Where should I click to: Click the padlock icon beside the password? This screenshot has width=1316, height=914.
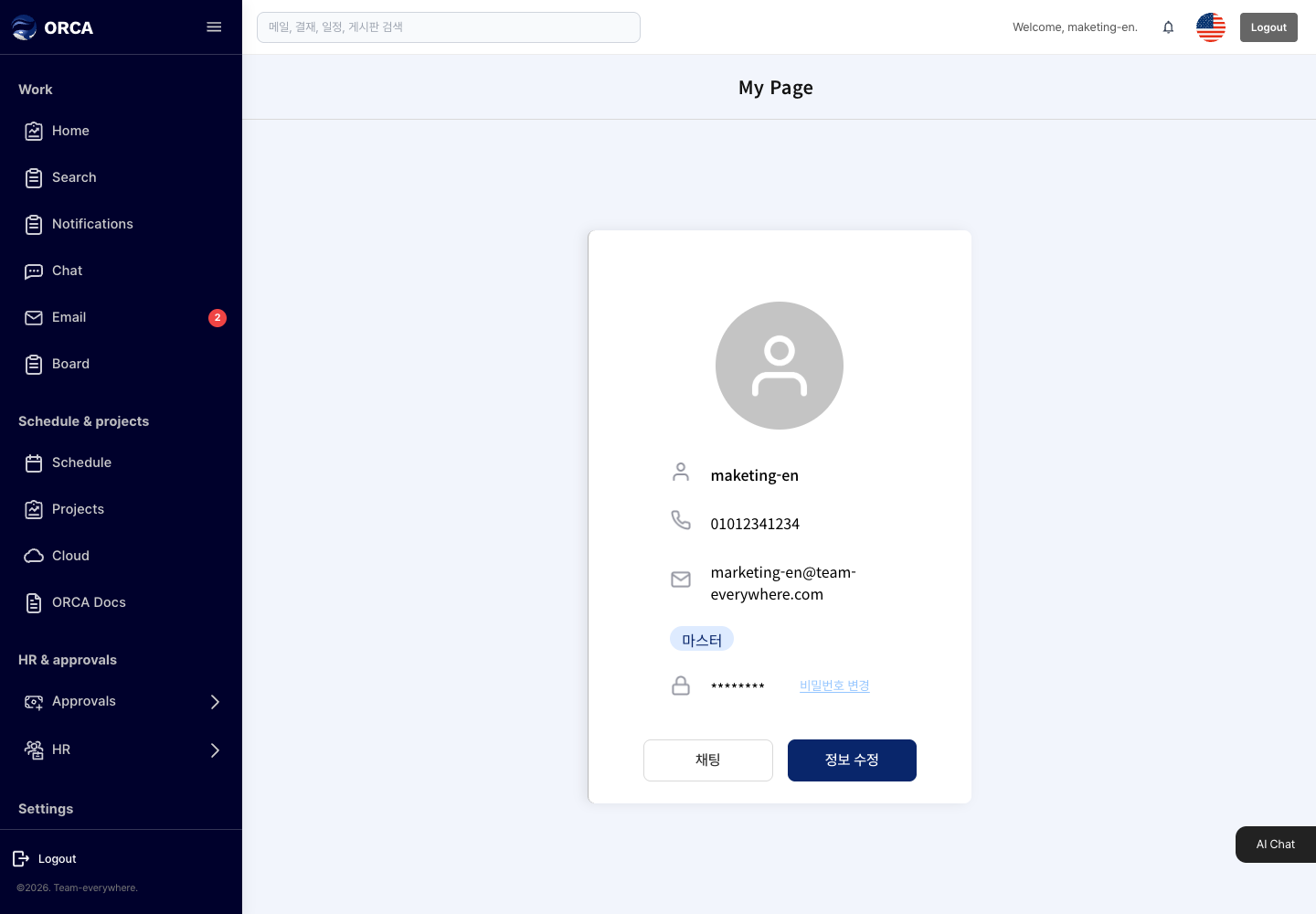(681, 685)
